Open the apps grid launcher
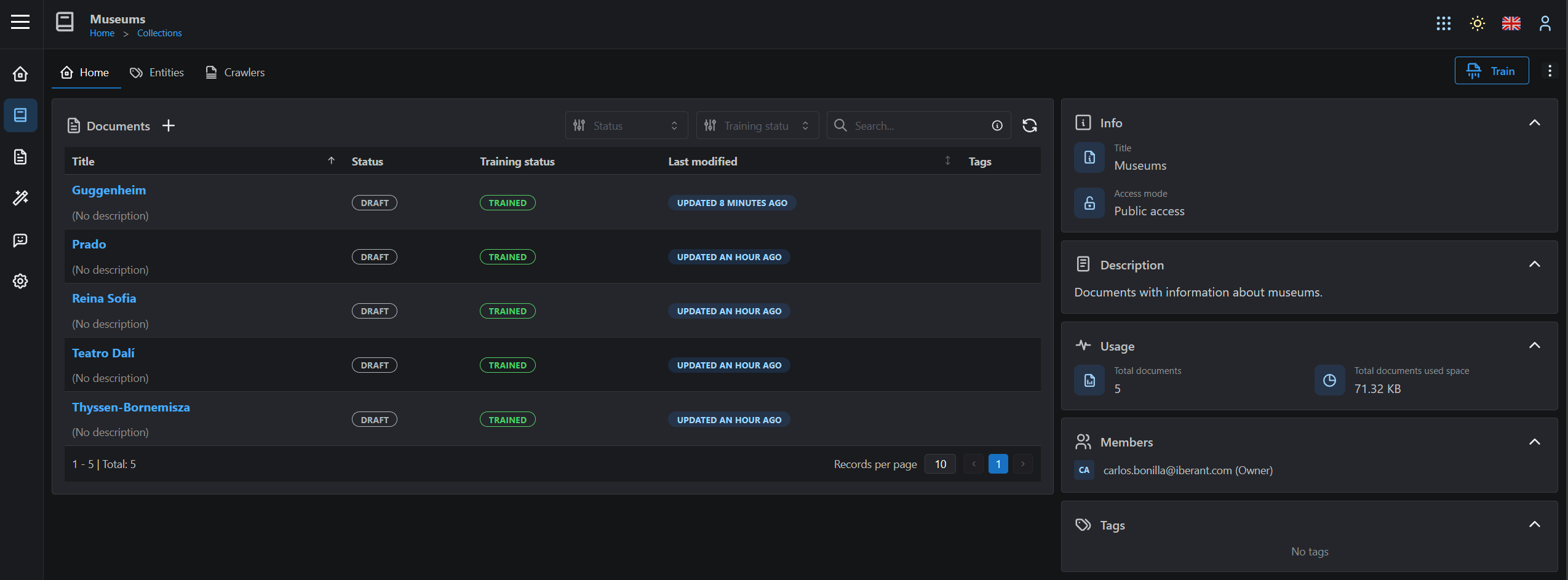The height and width of the screenshot is (580, 1568). [x=1443, y=23]
